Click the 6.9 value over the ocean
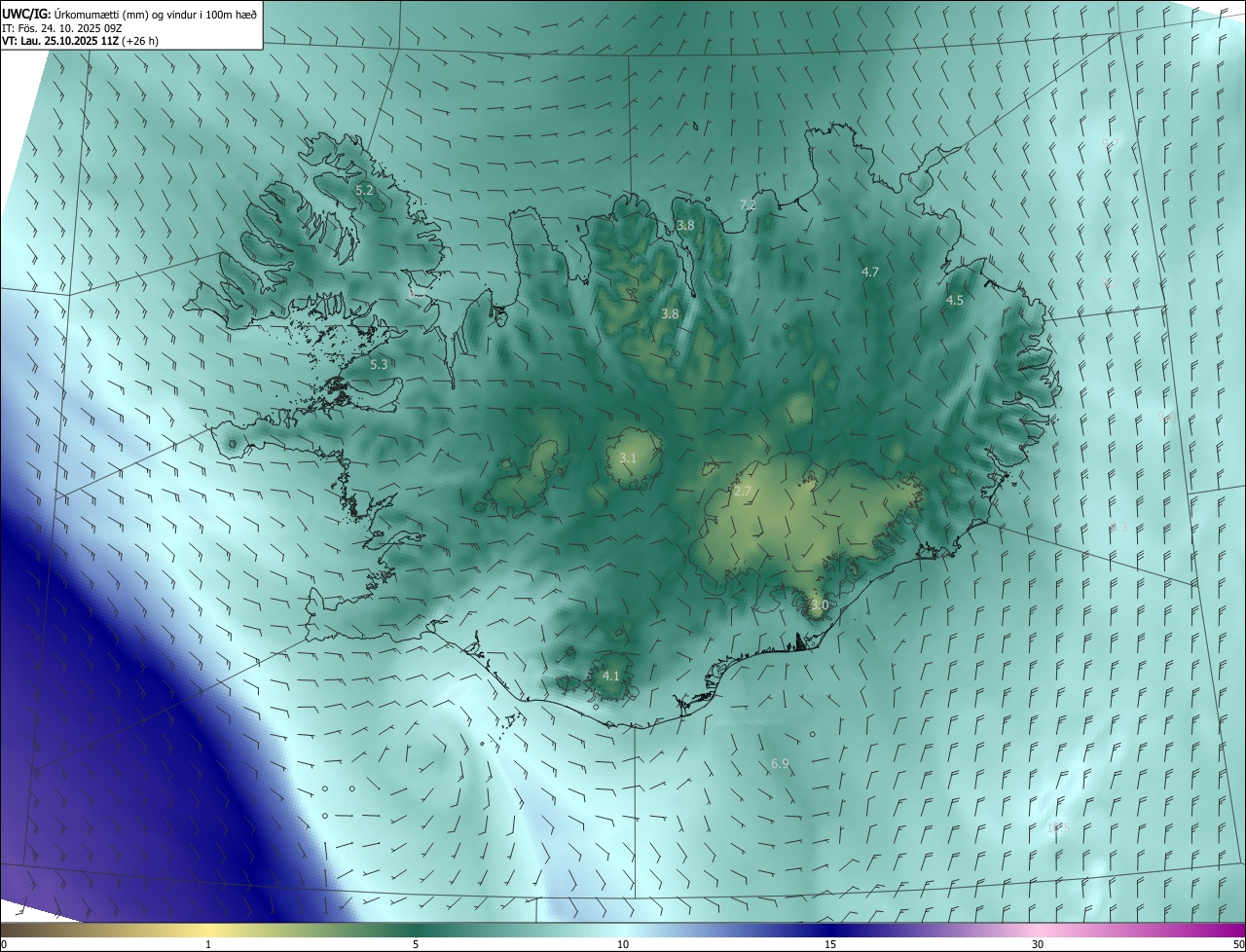The image size is (1246, 952). pos(780,764)
